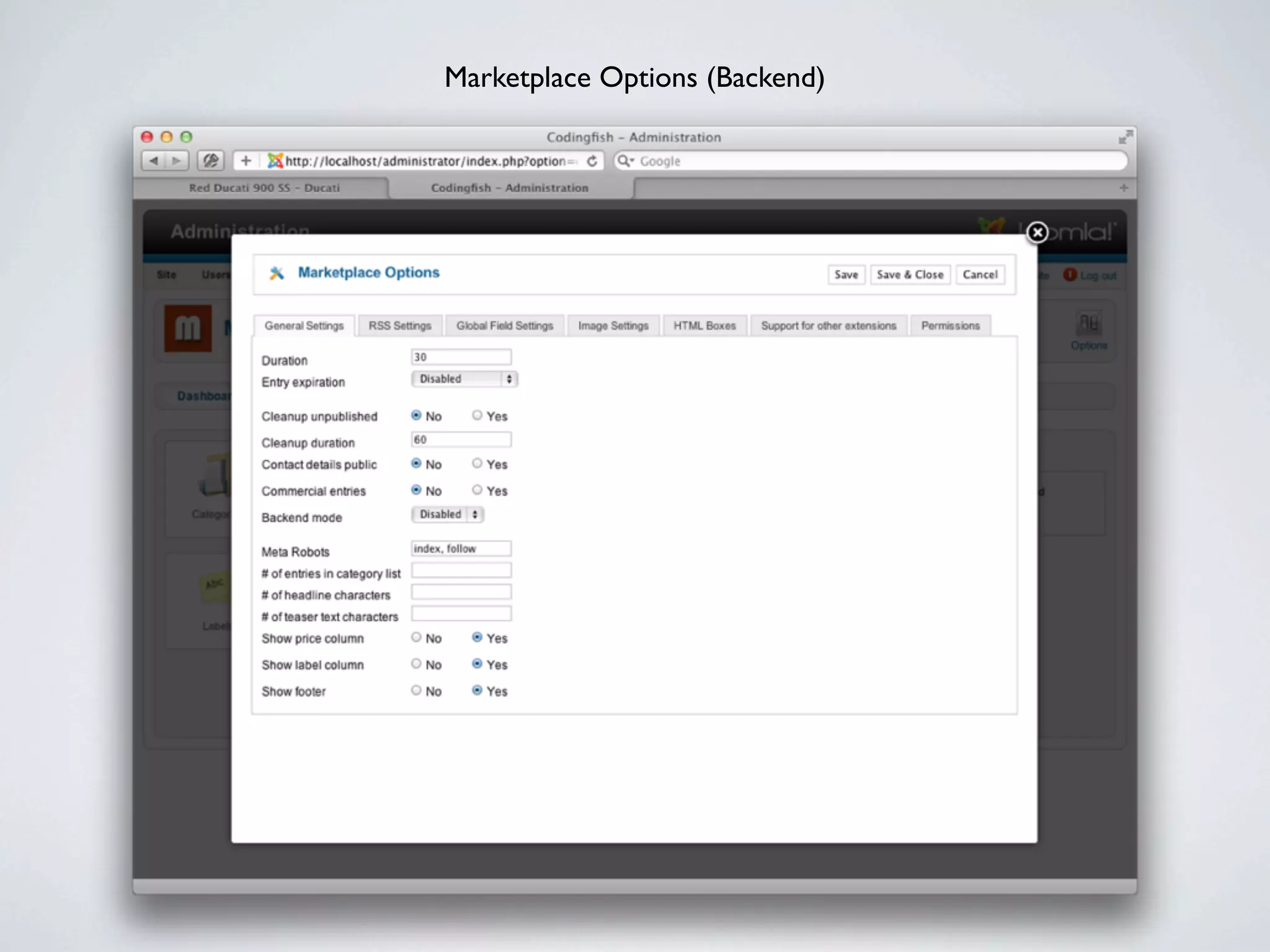
Task: Switch to RSS Settings tab
Action: click(400, 326)
